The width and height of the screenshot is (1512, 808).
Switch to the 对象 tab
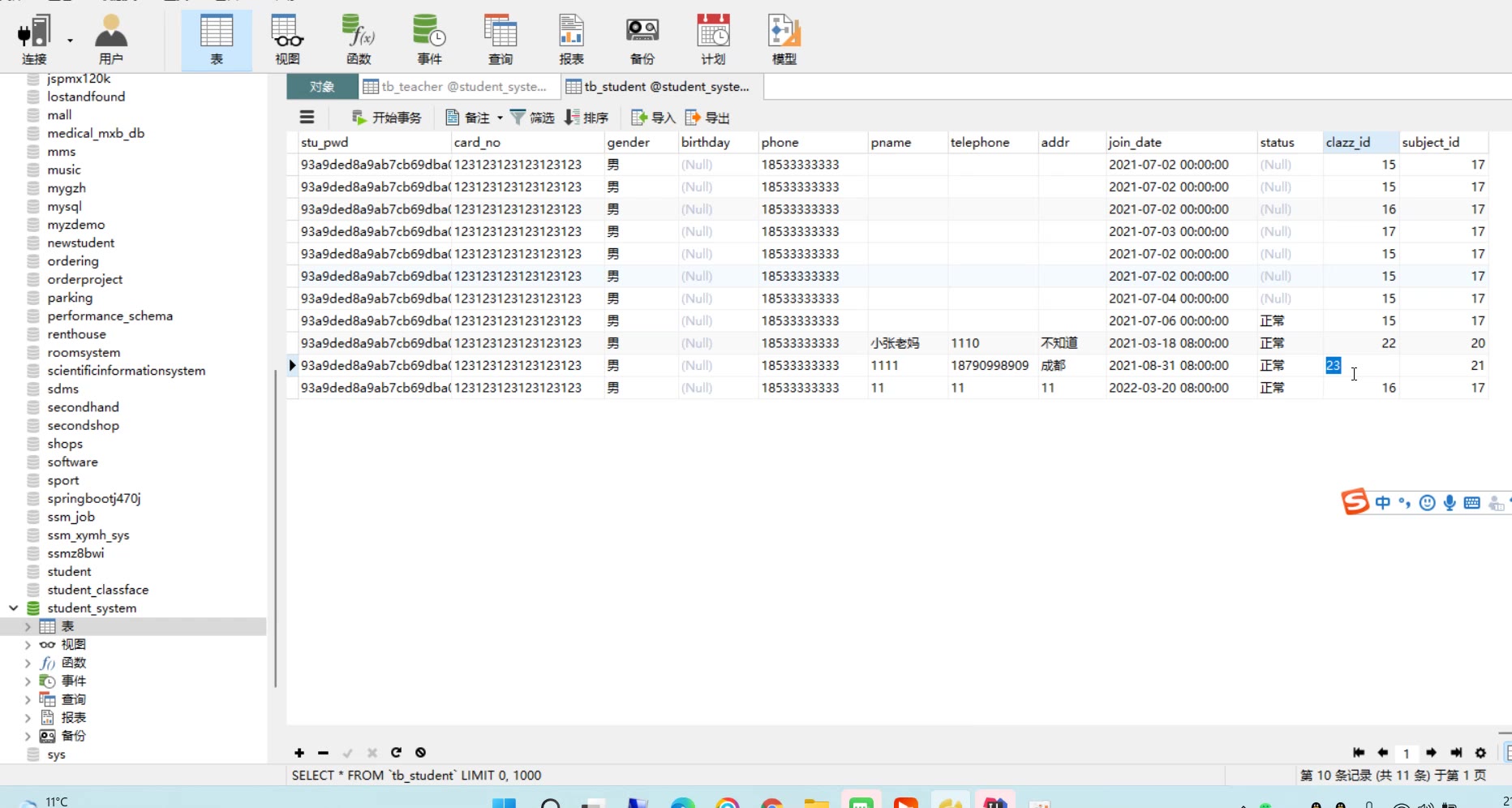322,87
